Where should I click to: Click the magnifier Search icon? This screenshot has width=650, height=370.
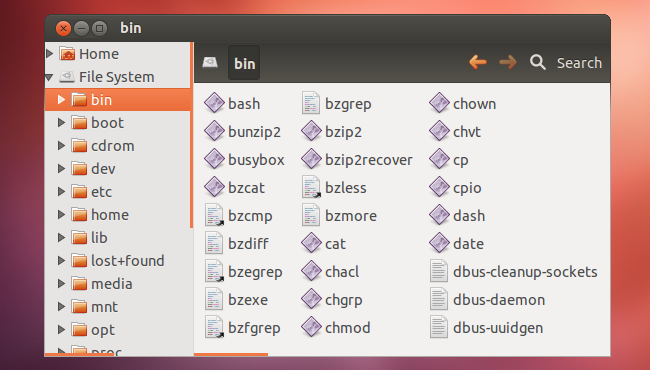[538, 63]
